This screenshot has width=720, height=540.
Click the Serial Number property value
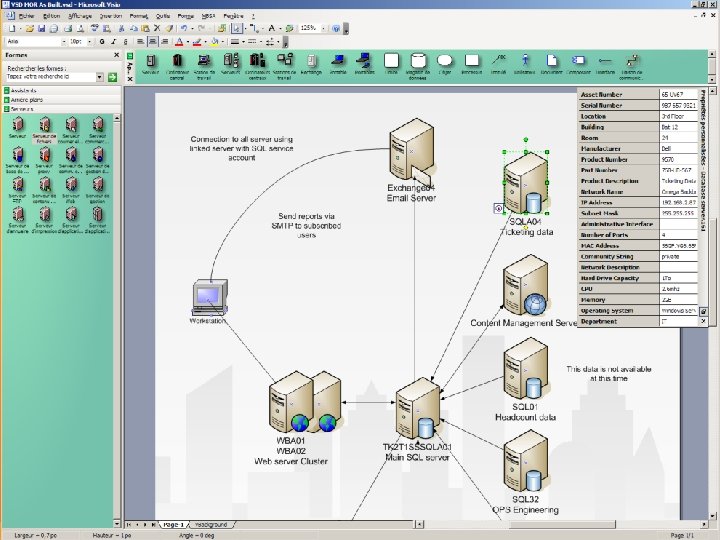point(678,105)
